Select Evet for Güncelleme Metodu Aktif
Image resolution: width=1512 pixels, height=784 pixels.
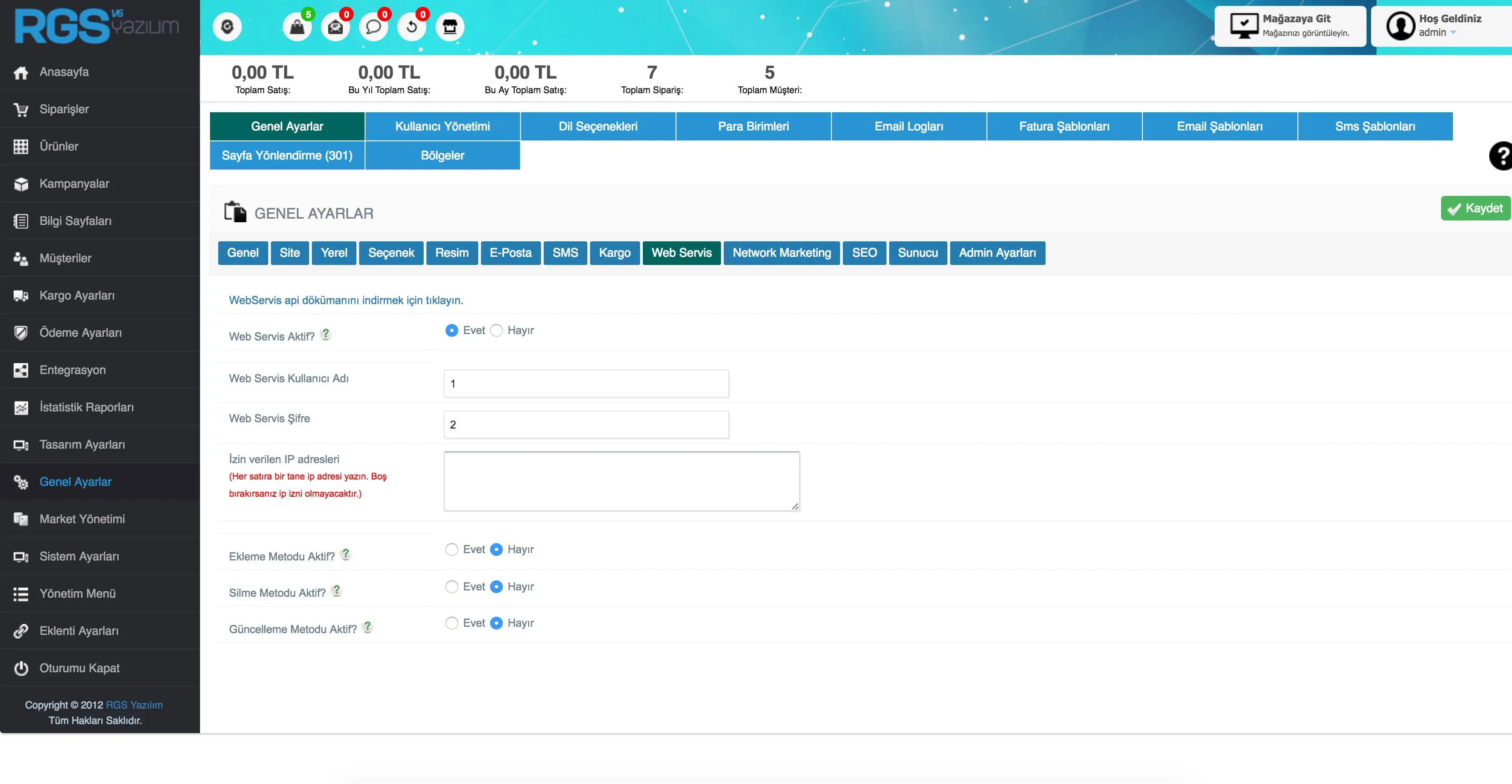point(451,623)
